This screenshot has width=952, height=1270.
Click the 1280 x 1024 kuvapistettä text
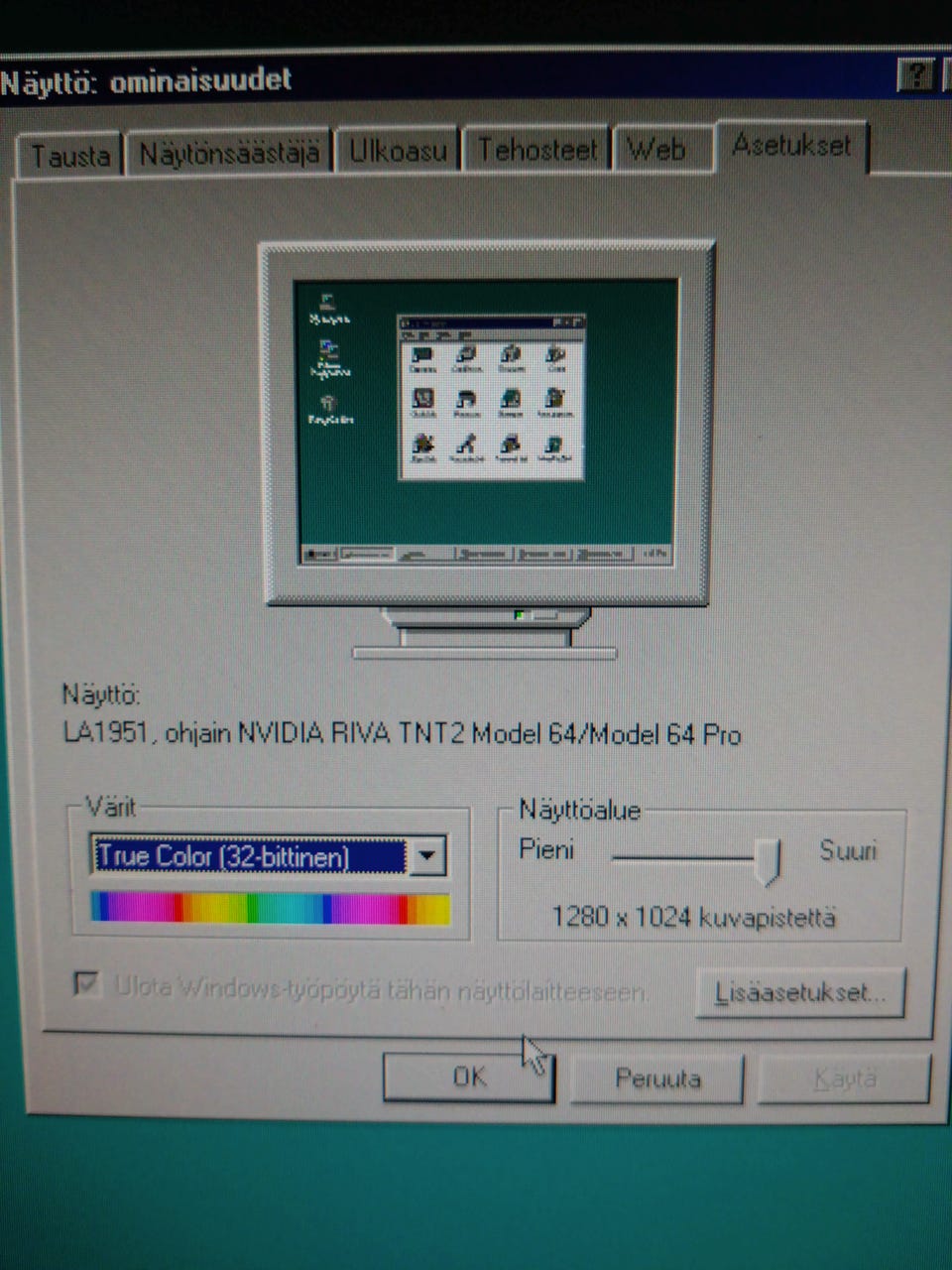tap(694, 916)
